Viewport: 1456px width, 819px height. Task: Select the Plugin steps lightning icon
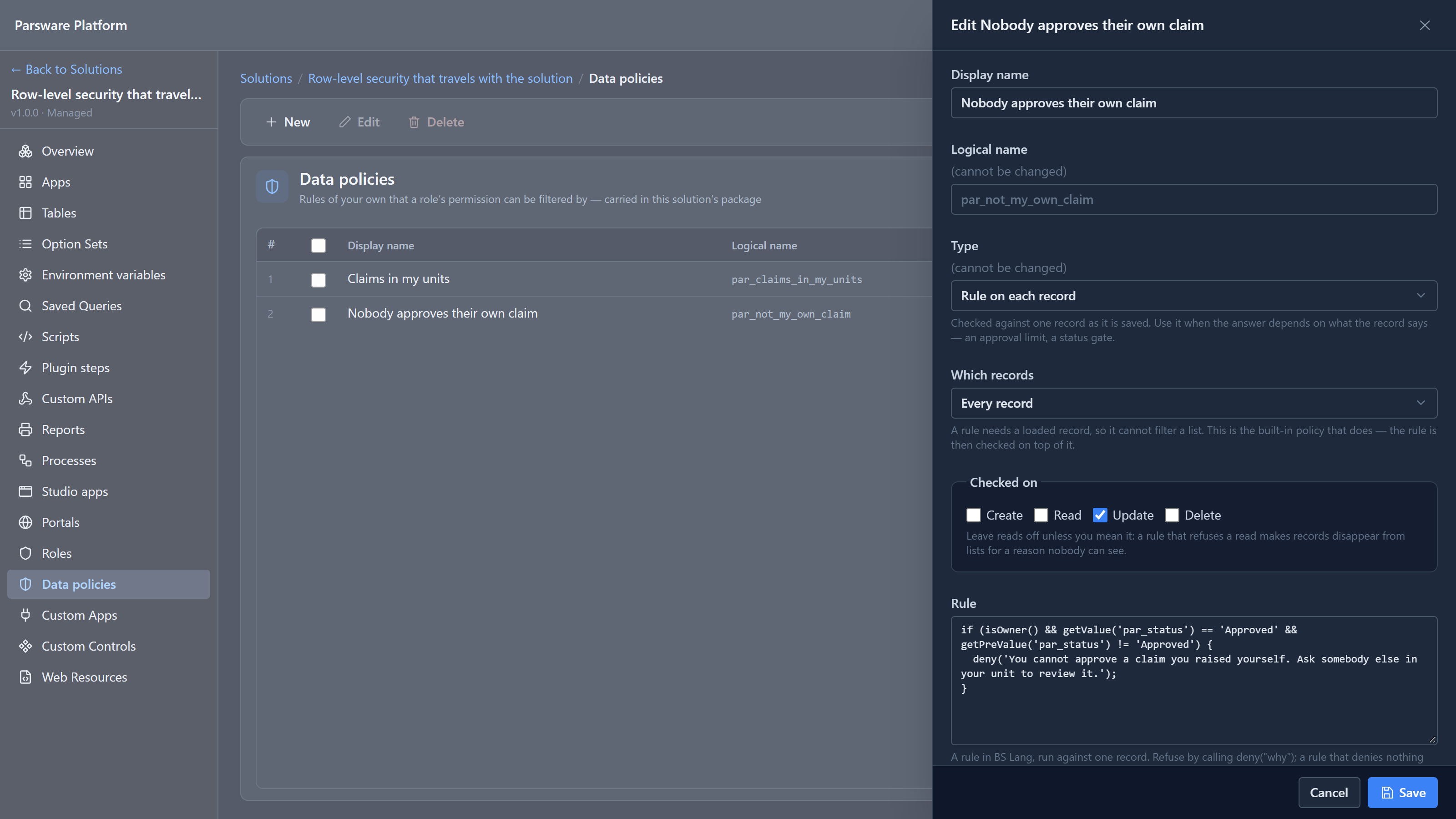tap(25, 367)
